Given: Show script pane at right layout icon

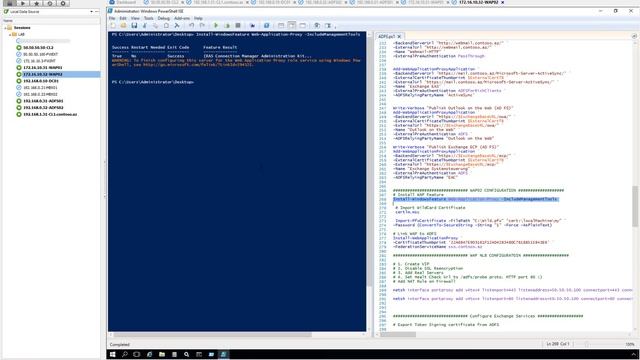Looking at the screenshot, I should coord(291,25).
